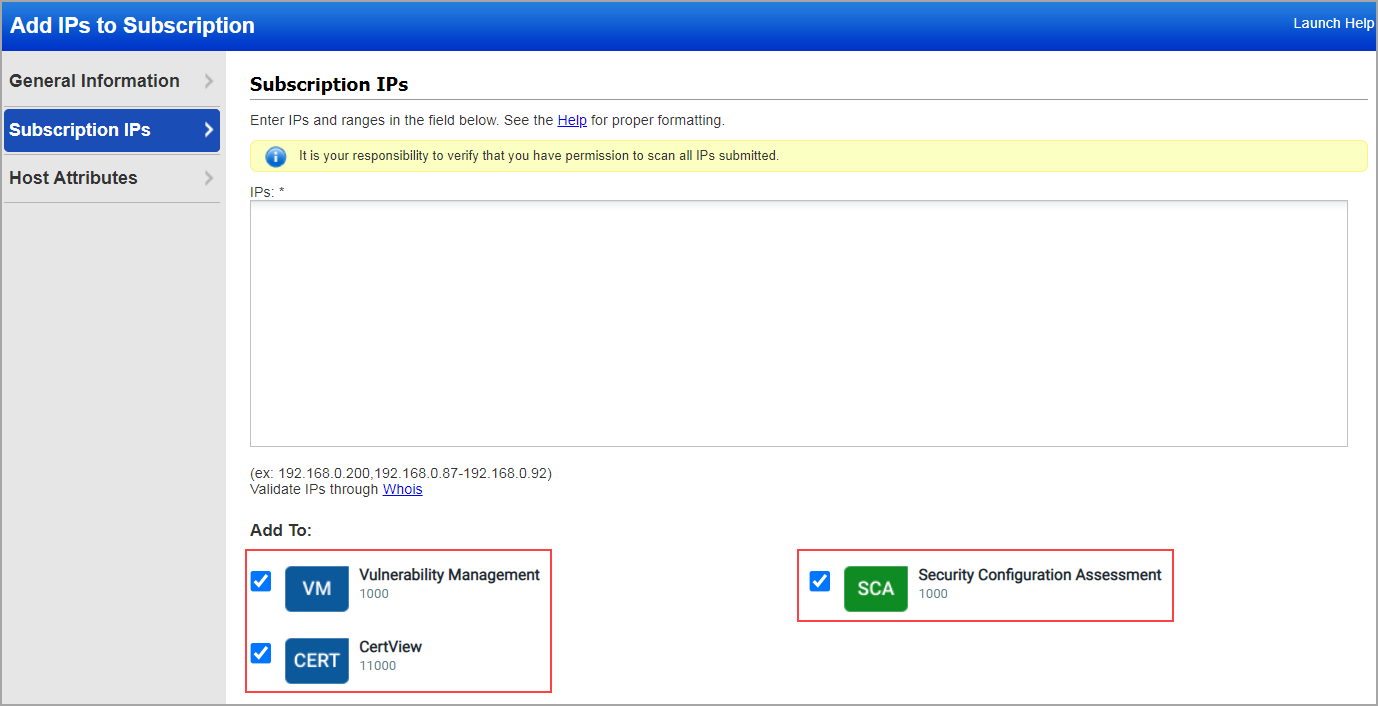This screenshot has width=1378, height=706.
Task: Click the Add IPs to Subscription title
Action: 132,26
